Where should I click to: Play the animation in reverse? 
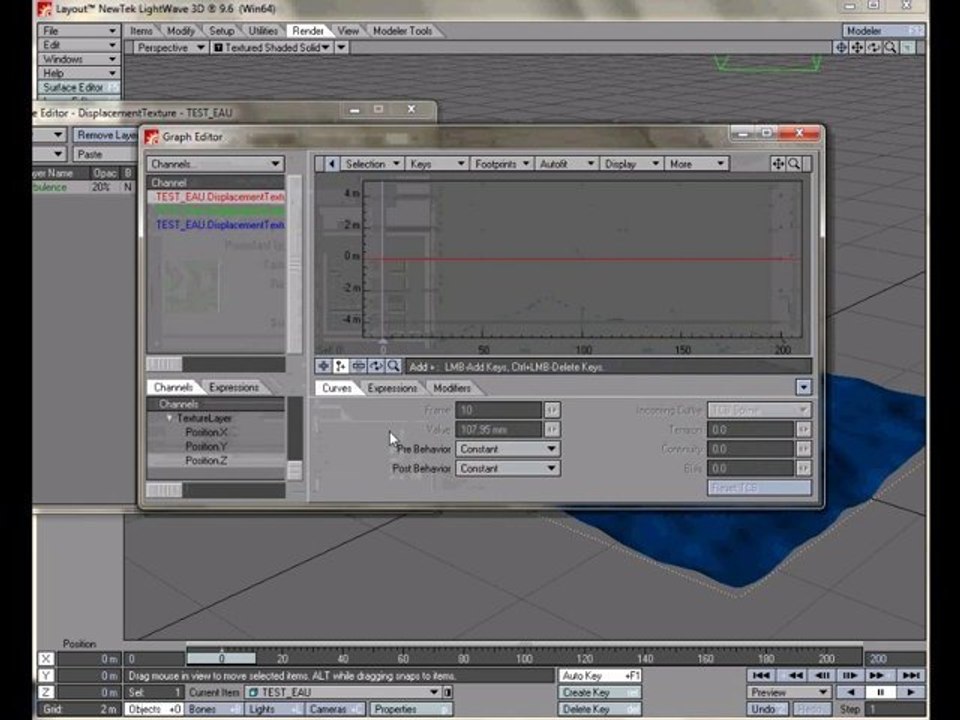[851, 692]
